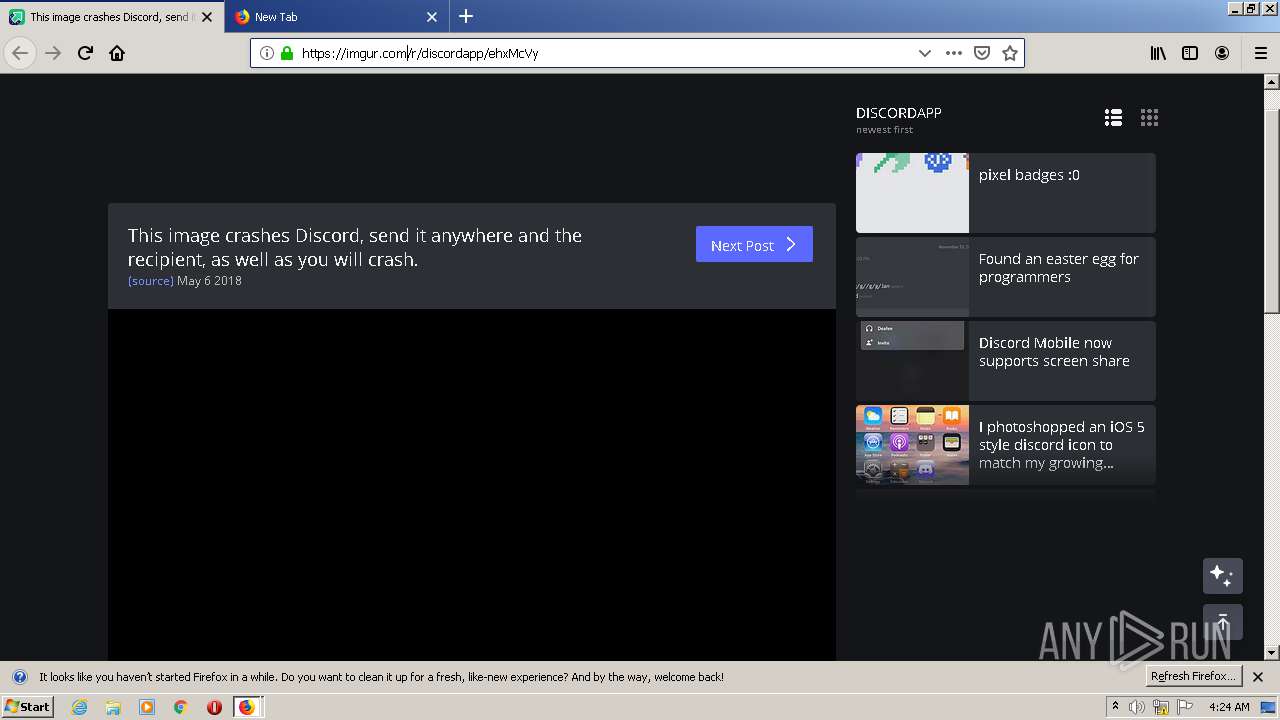Switch gallery sidebar to grid view
This screenshot has width=1280, height=720.
click(x=1149, y=118)
